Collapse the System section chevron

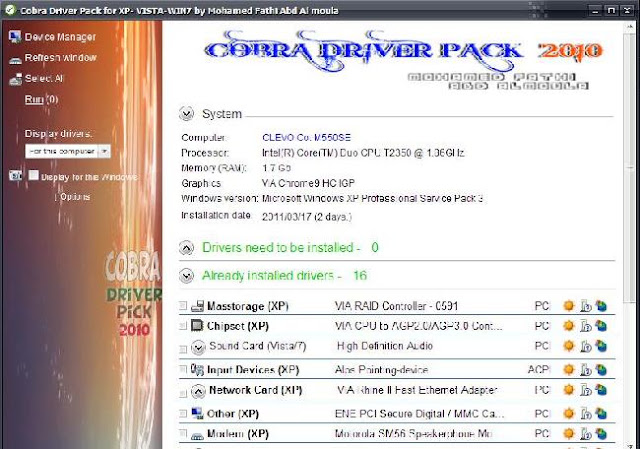coord(187,113)
